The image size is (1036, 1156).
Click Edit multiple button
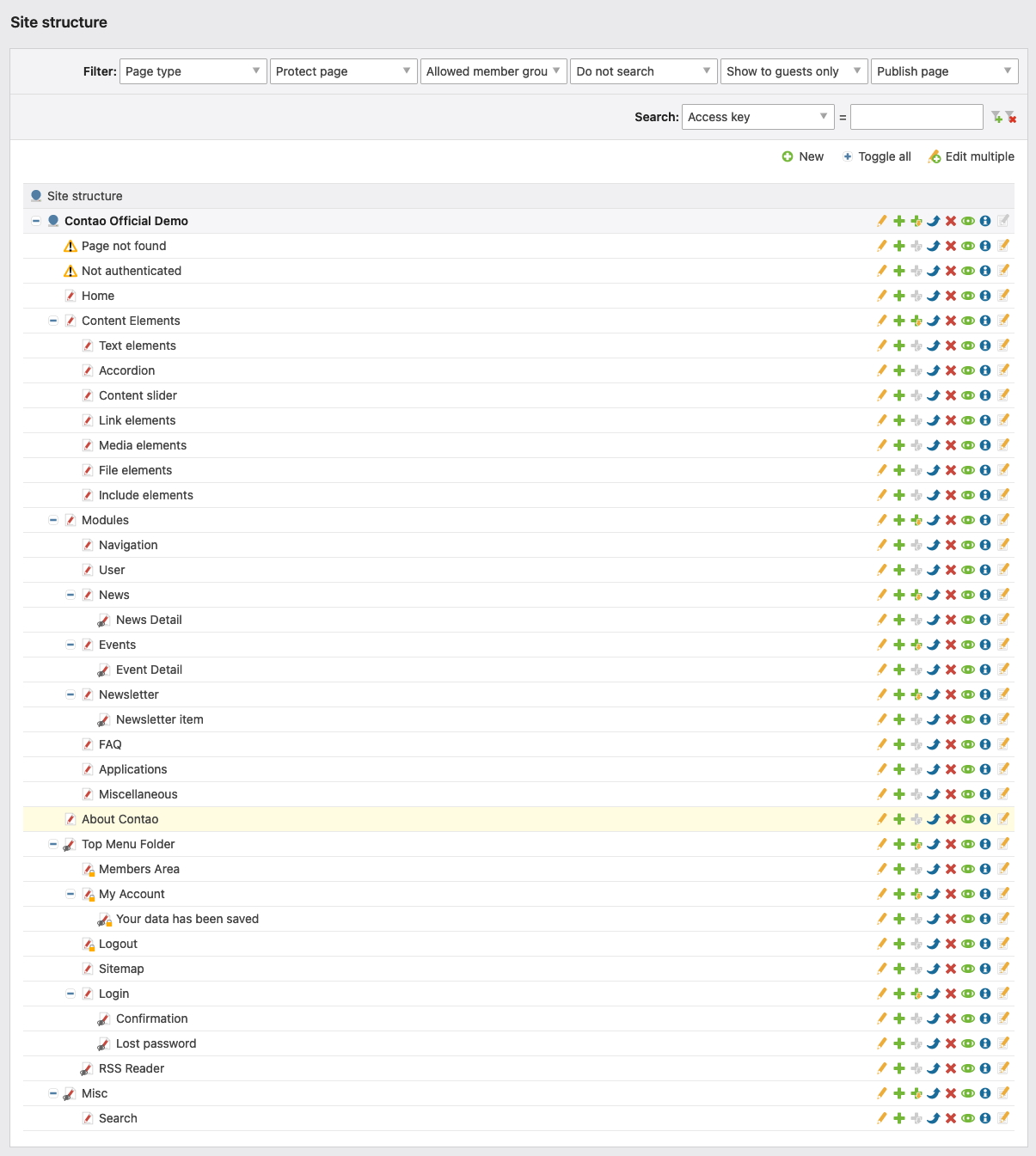971,156
